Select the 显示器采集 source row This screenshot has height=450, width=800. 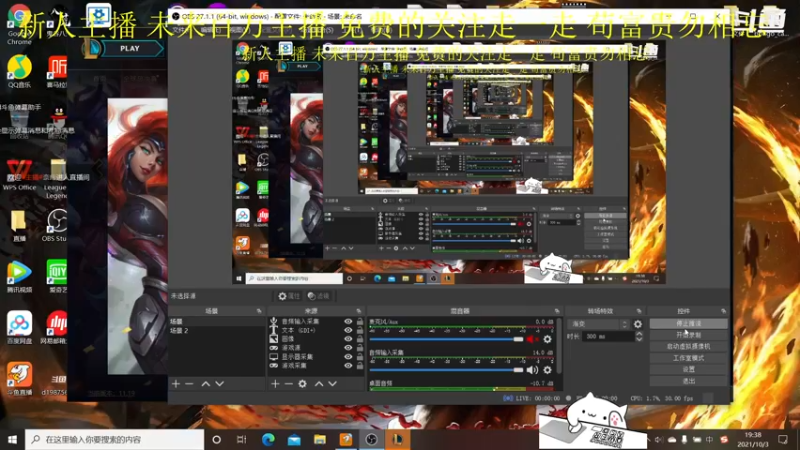[316, 357]
